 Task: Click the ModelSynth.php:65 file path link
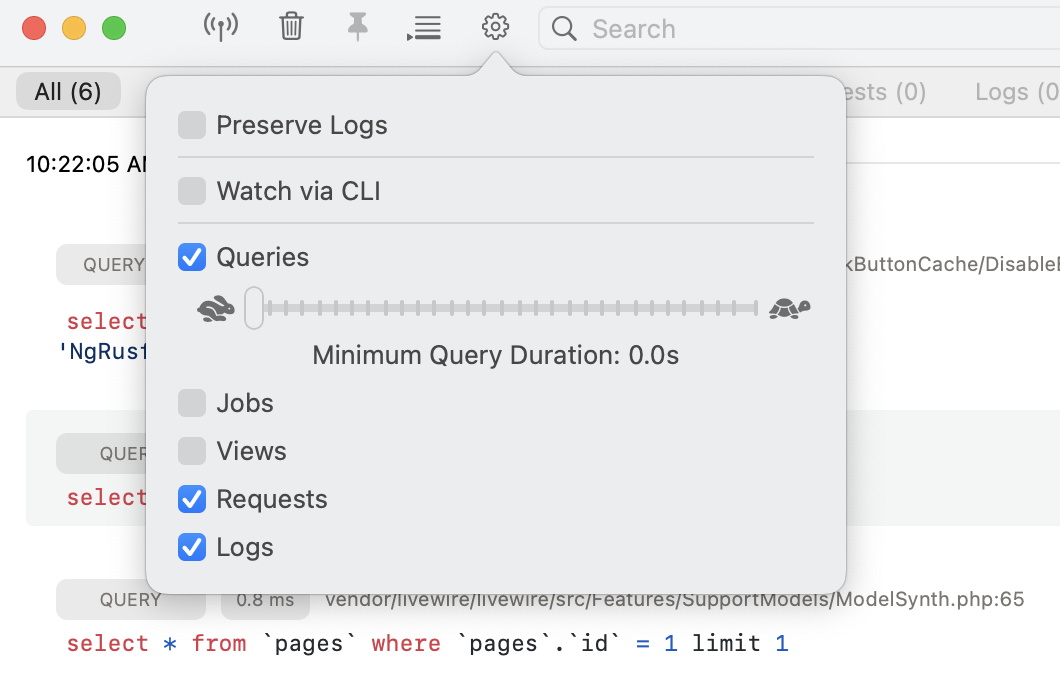coord(675,600)
